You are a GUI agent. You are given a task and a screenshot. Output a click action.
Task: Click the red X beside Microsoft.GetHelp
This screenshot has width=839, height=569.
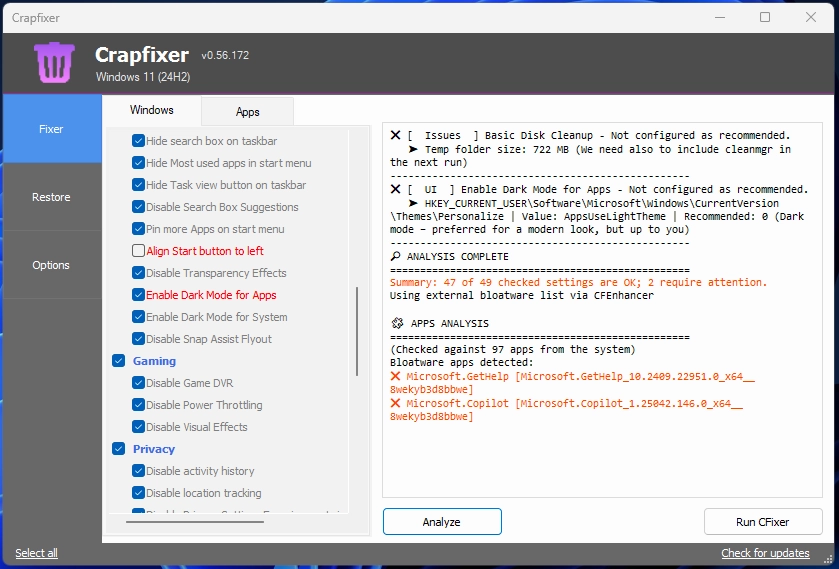[395, 376]
